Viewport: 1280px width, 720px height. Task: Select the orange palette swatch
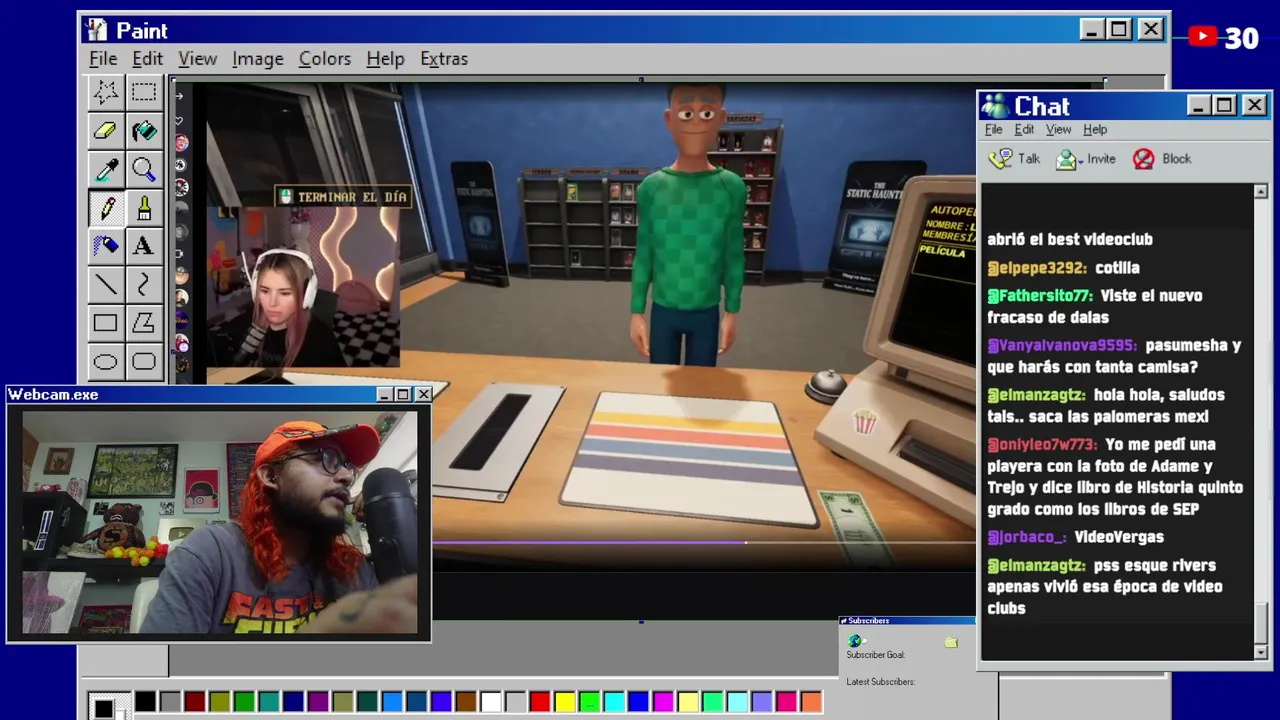811,702
